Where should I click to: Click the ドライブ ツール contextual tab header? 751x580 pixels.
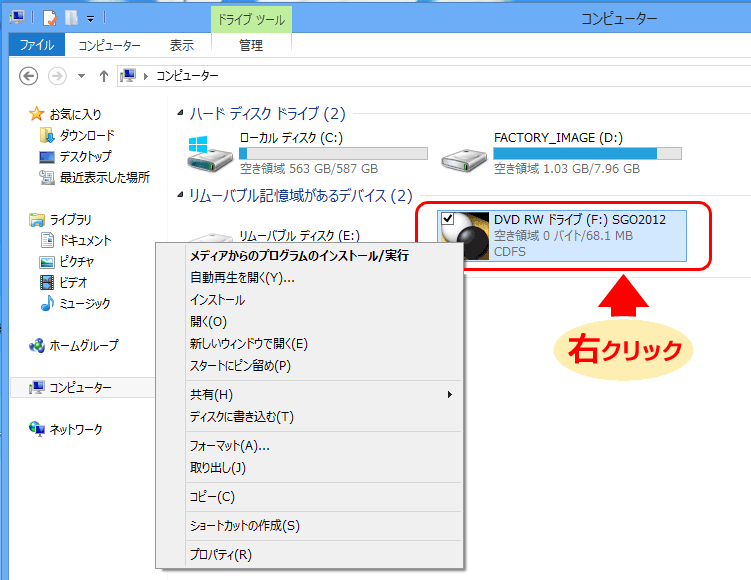coord(251,20)
